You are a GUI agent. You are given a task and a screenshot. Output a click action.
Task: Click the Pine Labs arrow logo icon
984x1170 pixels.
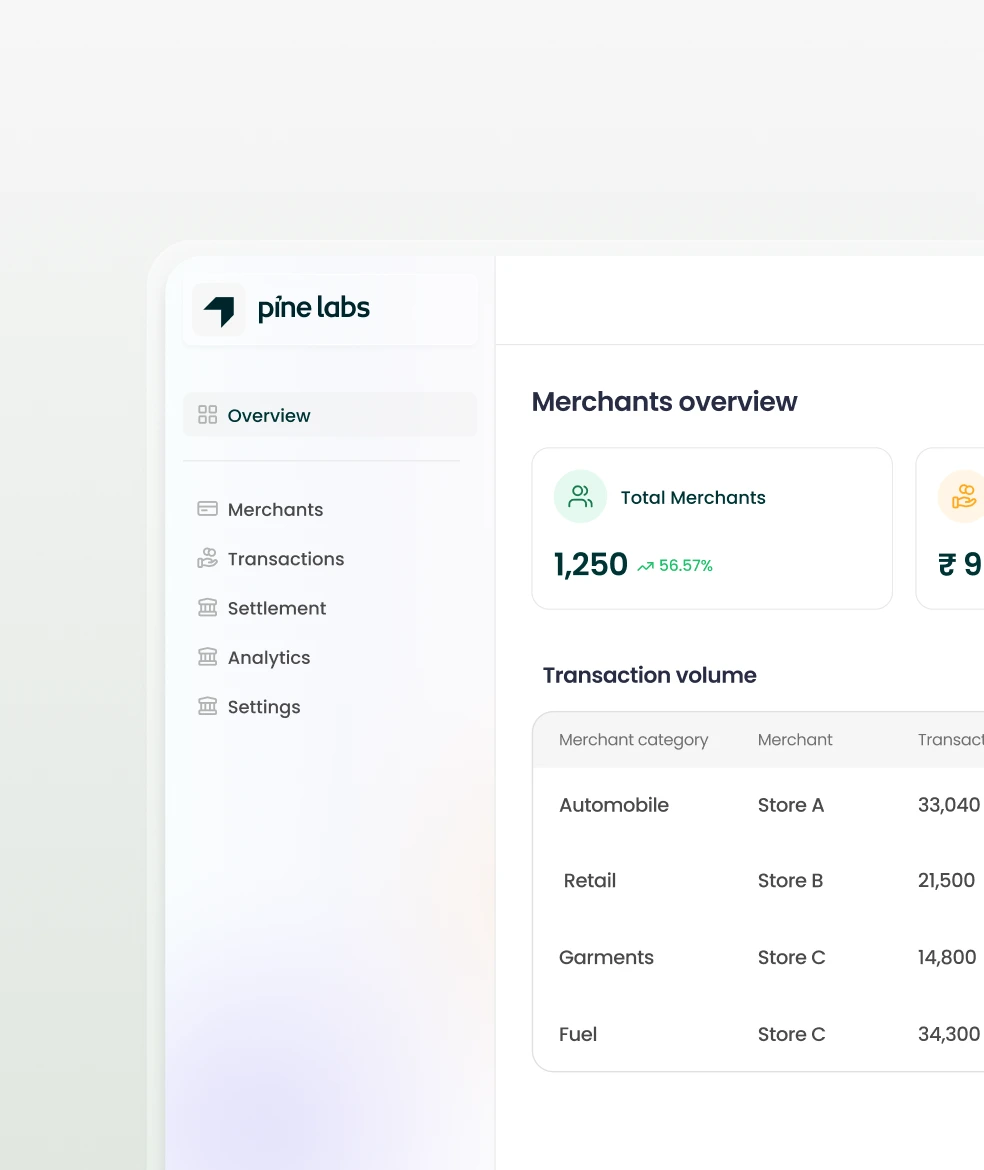click(219, 310)
